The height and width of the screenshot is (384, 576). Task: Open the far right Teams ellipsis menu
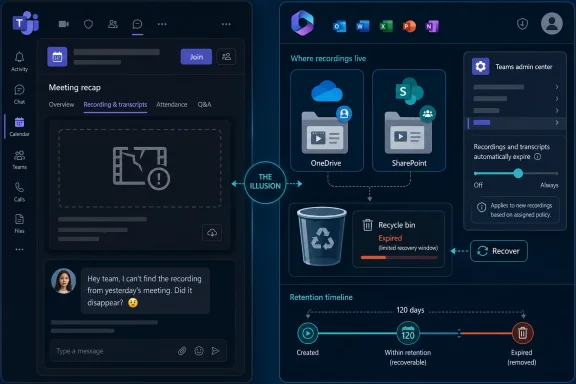pyautogui.click(x=226, y=24)
